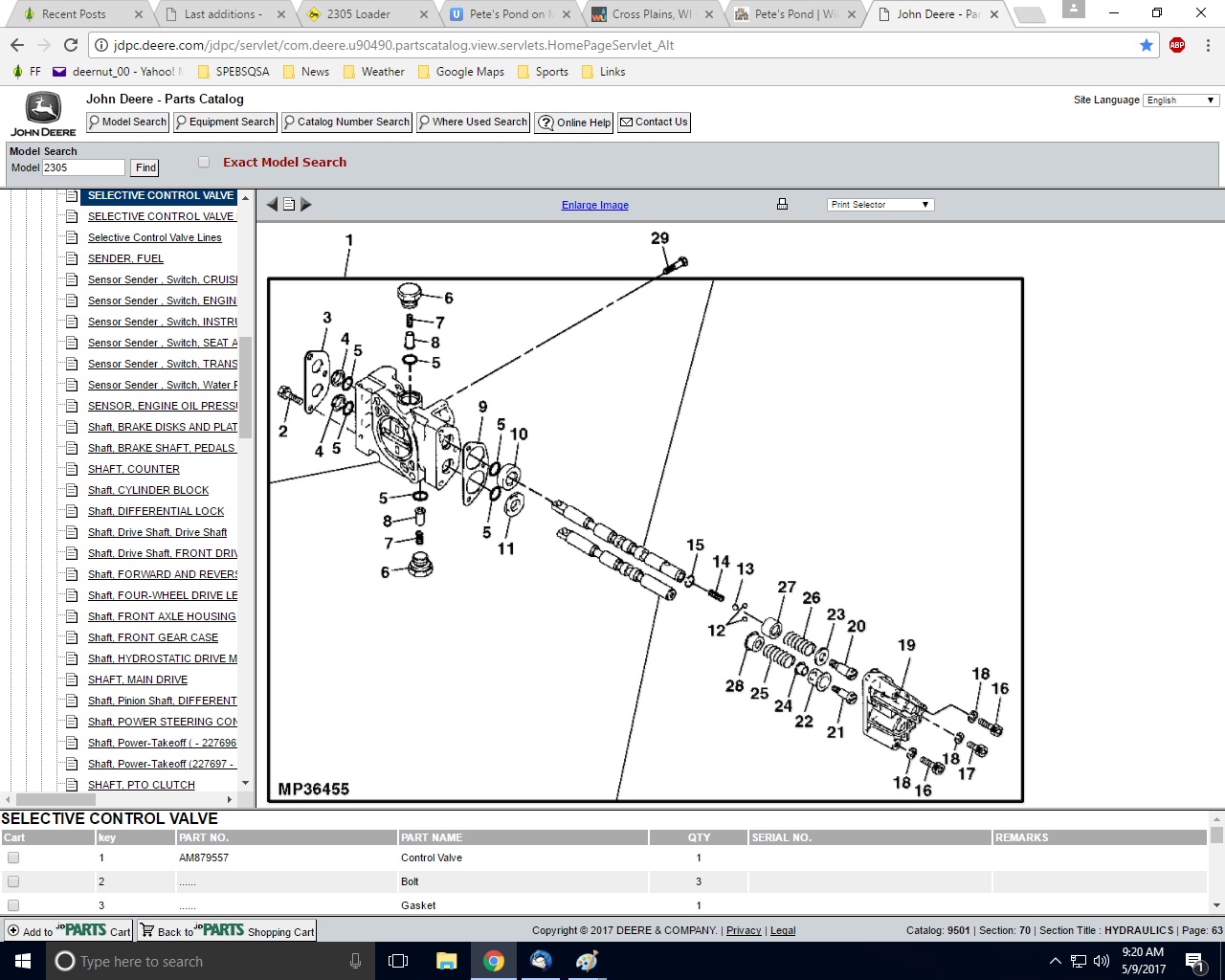Click Add to JDParts Cart button

click(69, 931)
